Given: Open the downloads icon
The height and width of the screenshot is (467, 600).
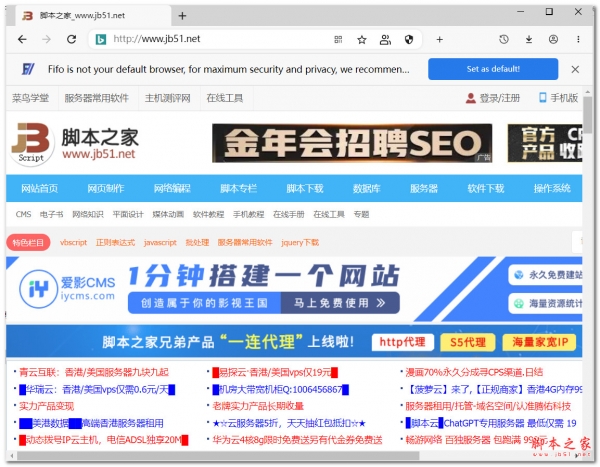Looking at the screenshot, I should (x=529, y=39).
